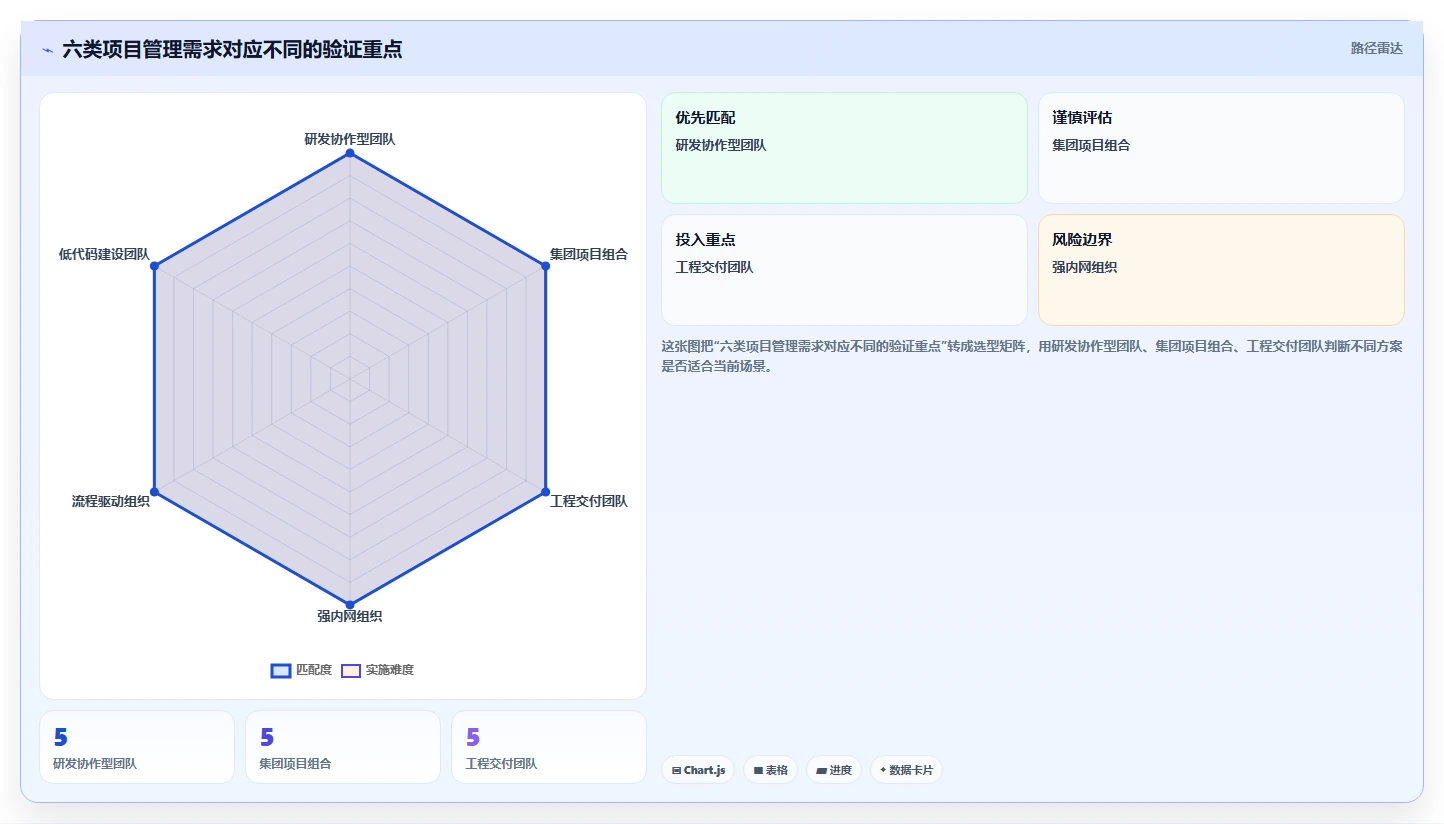Click the radar data point at 低代码建设团队 vertex
1444x824 pixels.
point(154,266)
